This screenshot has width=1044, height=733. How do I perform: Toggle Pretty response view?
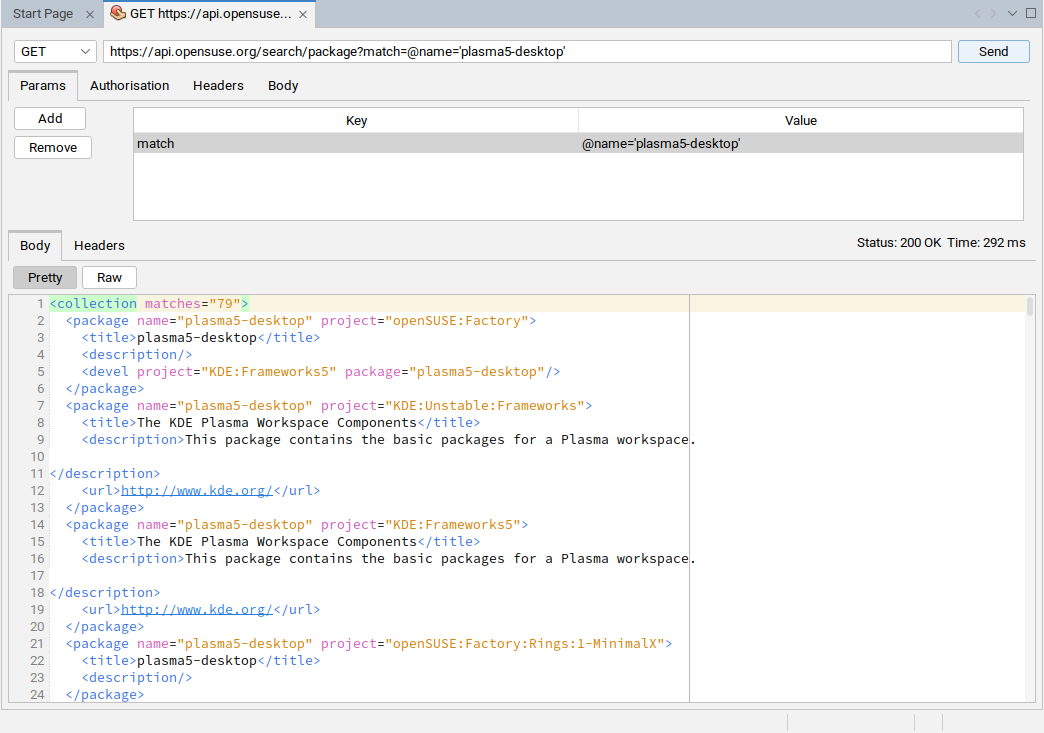tap(45, 278)
